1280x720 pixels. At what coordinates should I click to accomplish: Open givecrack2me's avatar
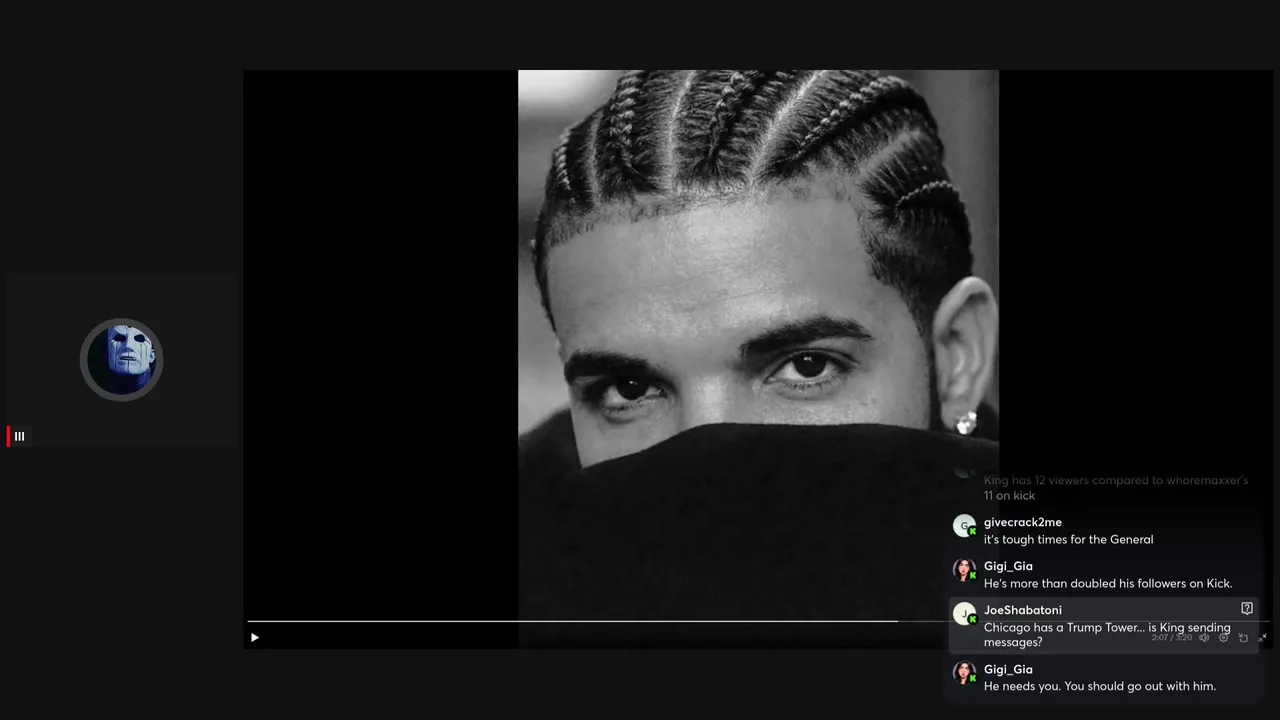964,526
